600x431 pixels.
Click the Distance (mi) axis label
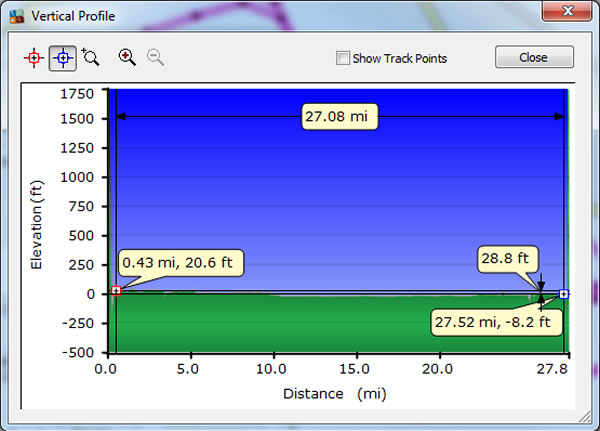335,393
